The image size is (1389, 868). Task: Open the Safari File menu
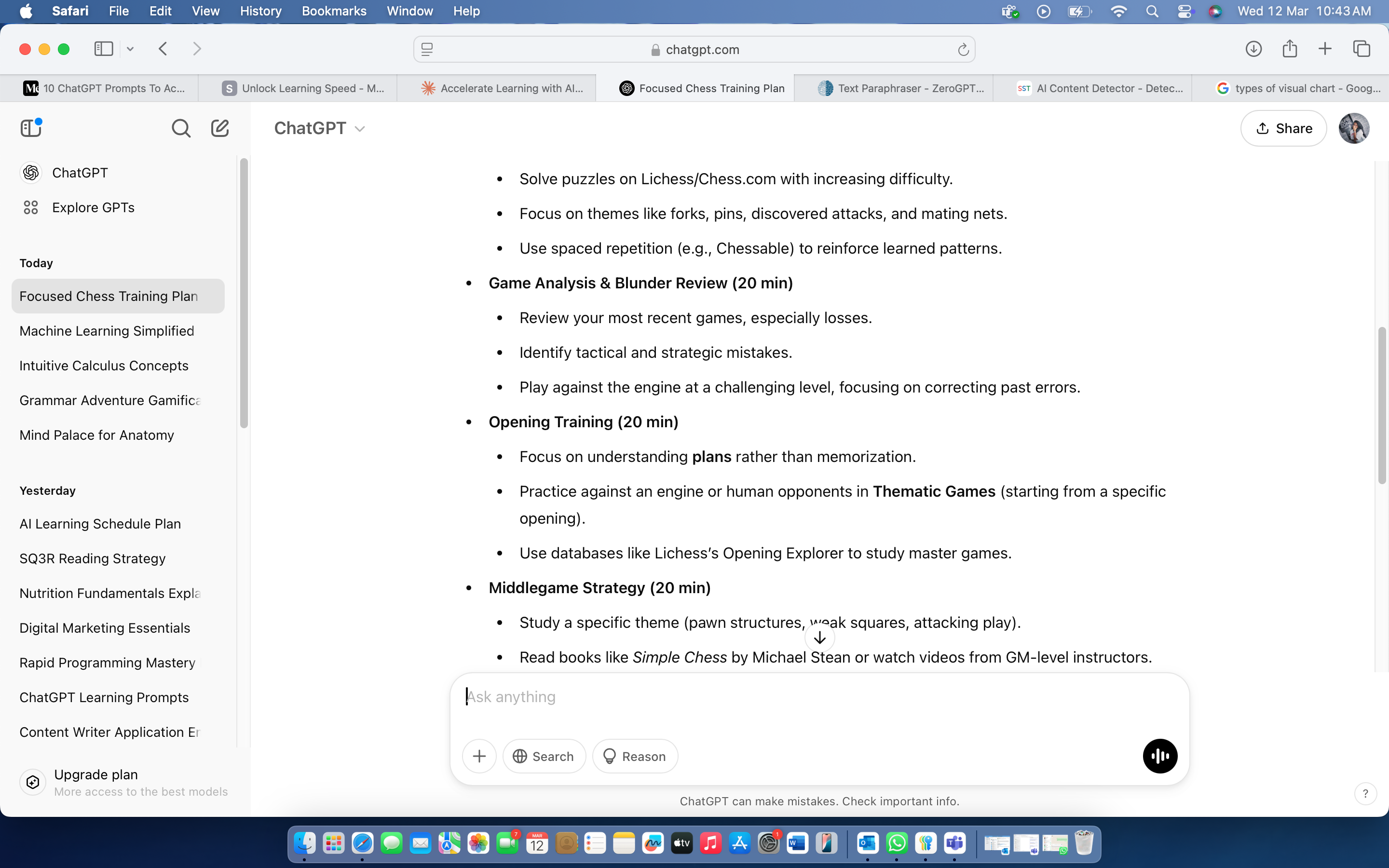(x=119, y=12)
